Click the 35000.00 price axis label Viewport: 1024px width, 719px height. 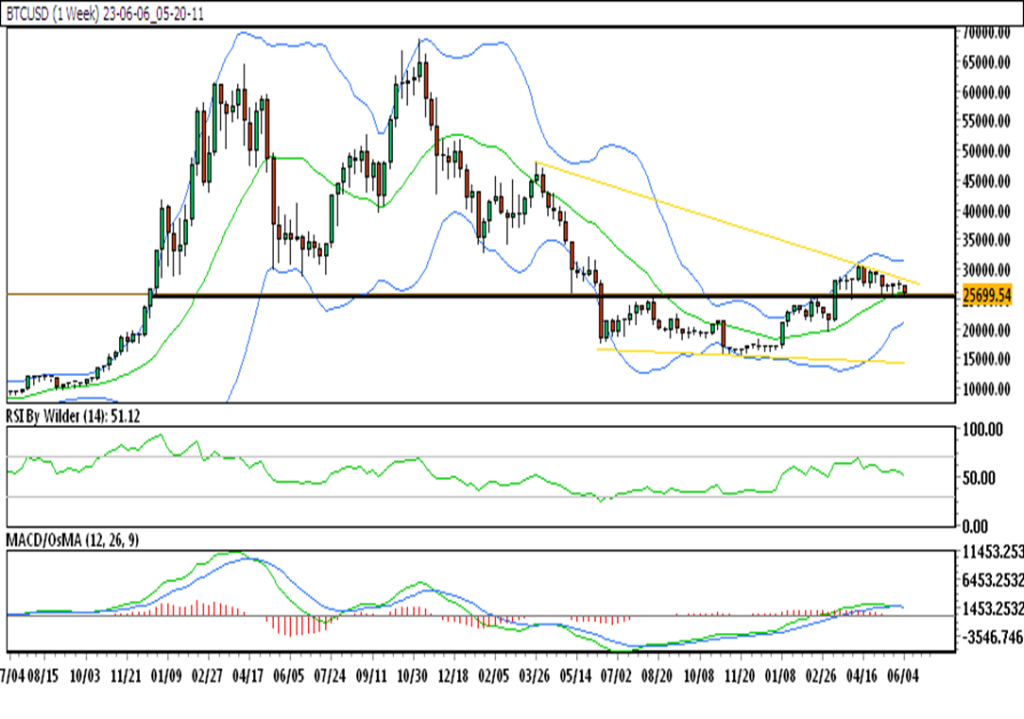point(986,240)
